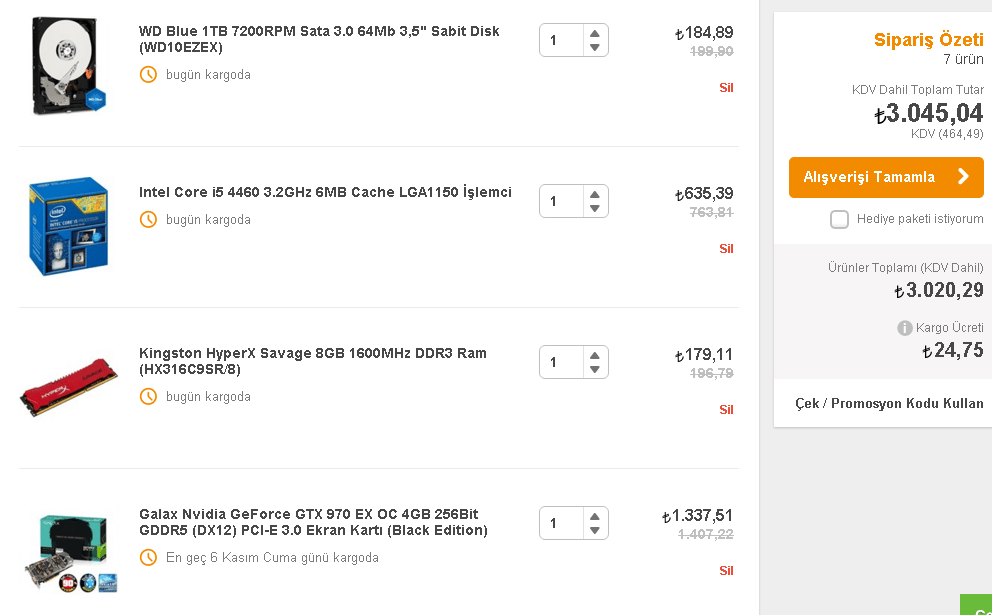
Task: Click the clock icon under Intel Core i5
Action: point(148,220)
